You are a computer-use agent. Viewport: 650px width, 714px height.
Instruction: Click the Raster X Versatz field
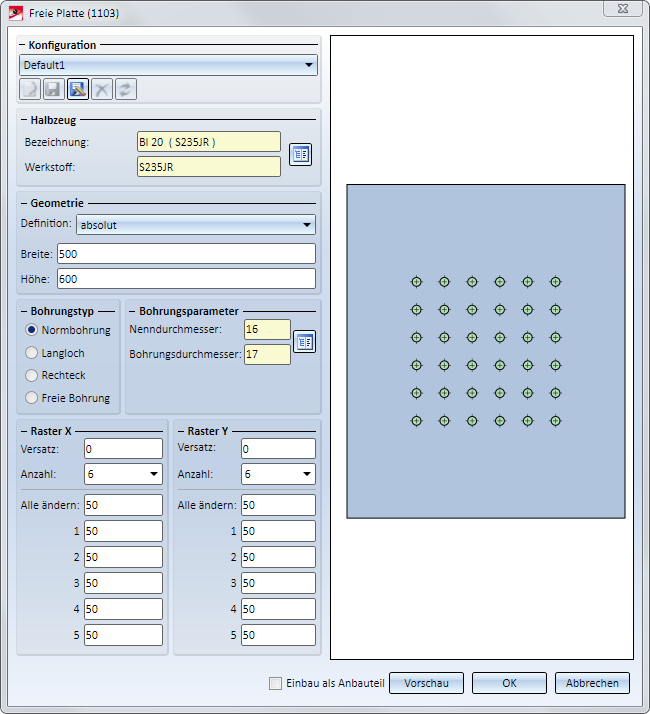(x=123, y=449)
